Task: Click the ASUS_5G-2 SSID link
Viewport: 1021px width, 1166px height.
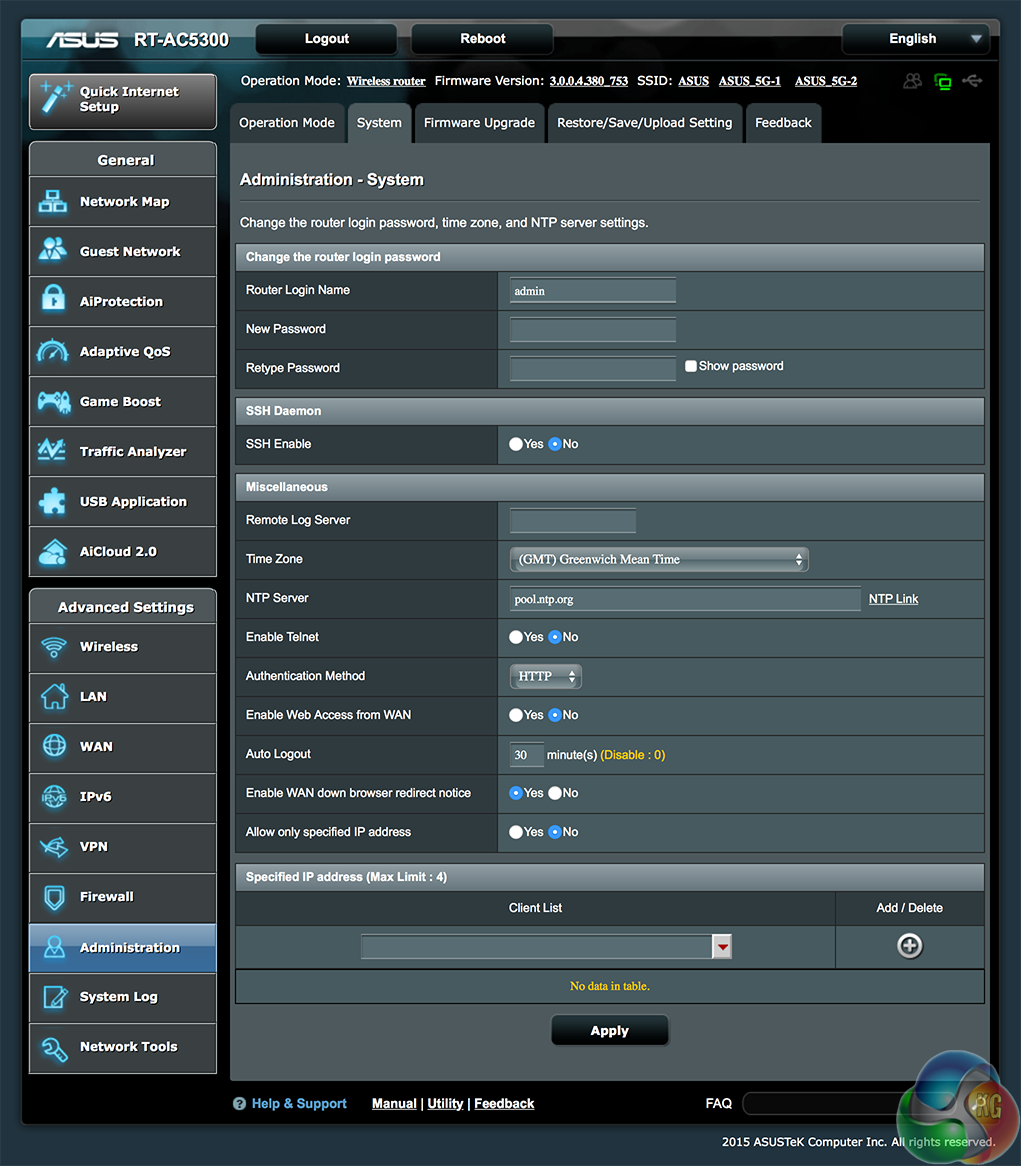Action: [x=825, y=81]
